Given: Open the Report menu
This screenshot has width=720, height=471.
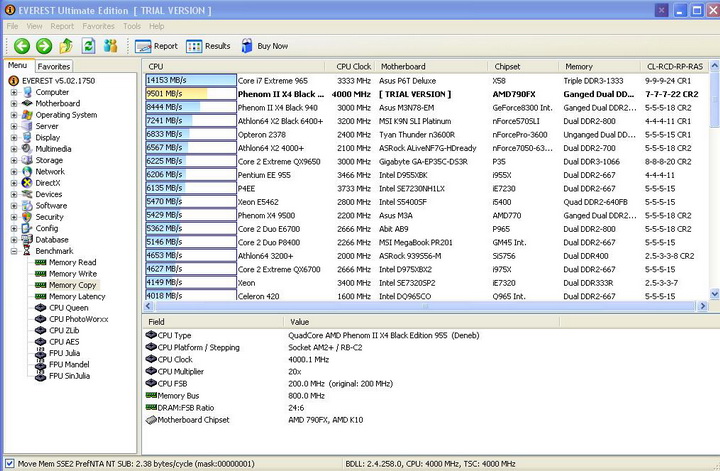Looking at the screenshot, I should coord(62,26).
